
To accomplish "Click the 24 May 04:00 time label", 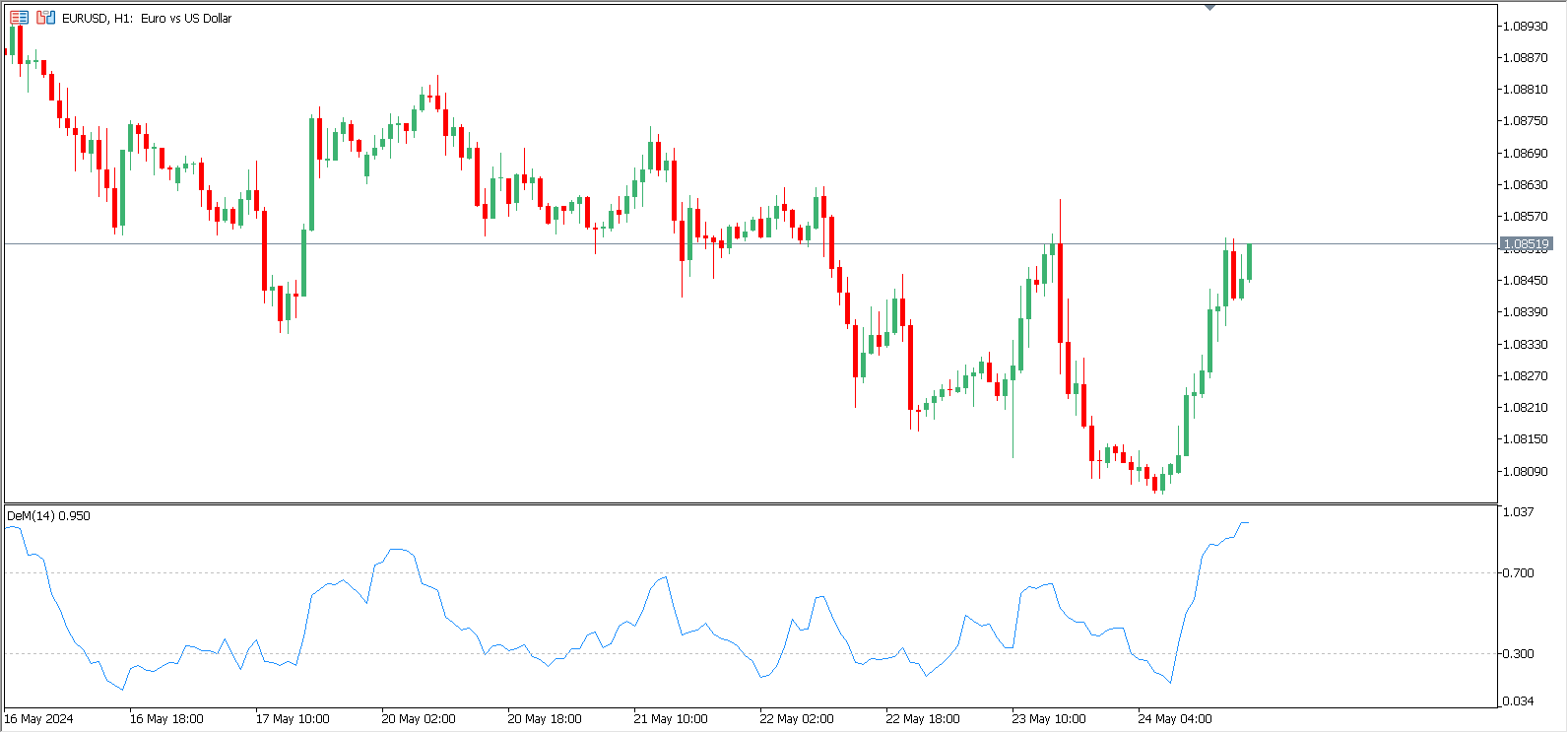I will pyautogui.click(x=1175, y=718).
